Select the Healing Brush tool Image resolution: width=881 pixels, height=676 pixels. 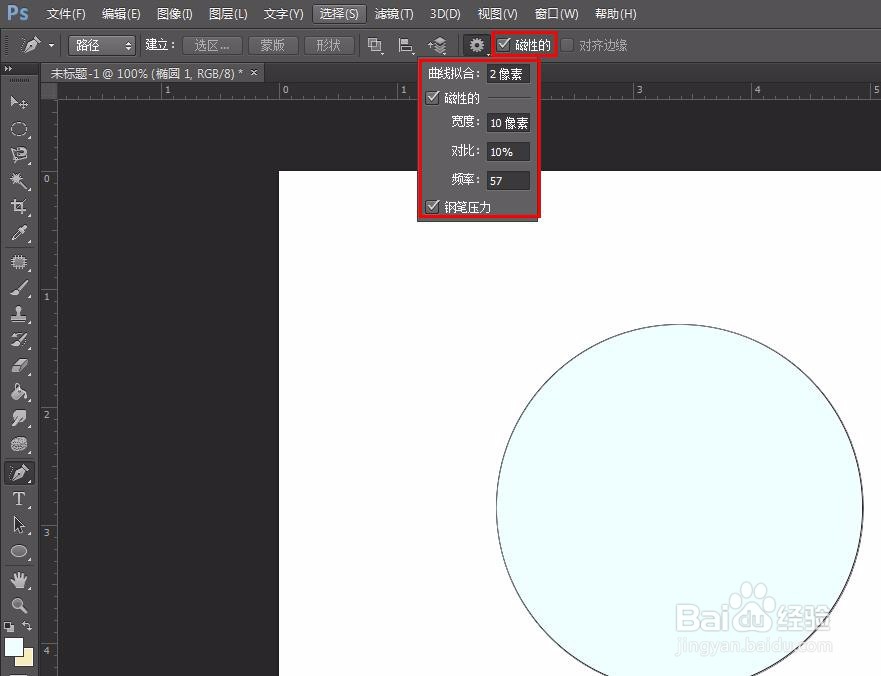pyautogui.click(x=19, y=262)
